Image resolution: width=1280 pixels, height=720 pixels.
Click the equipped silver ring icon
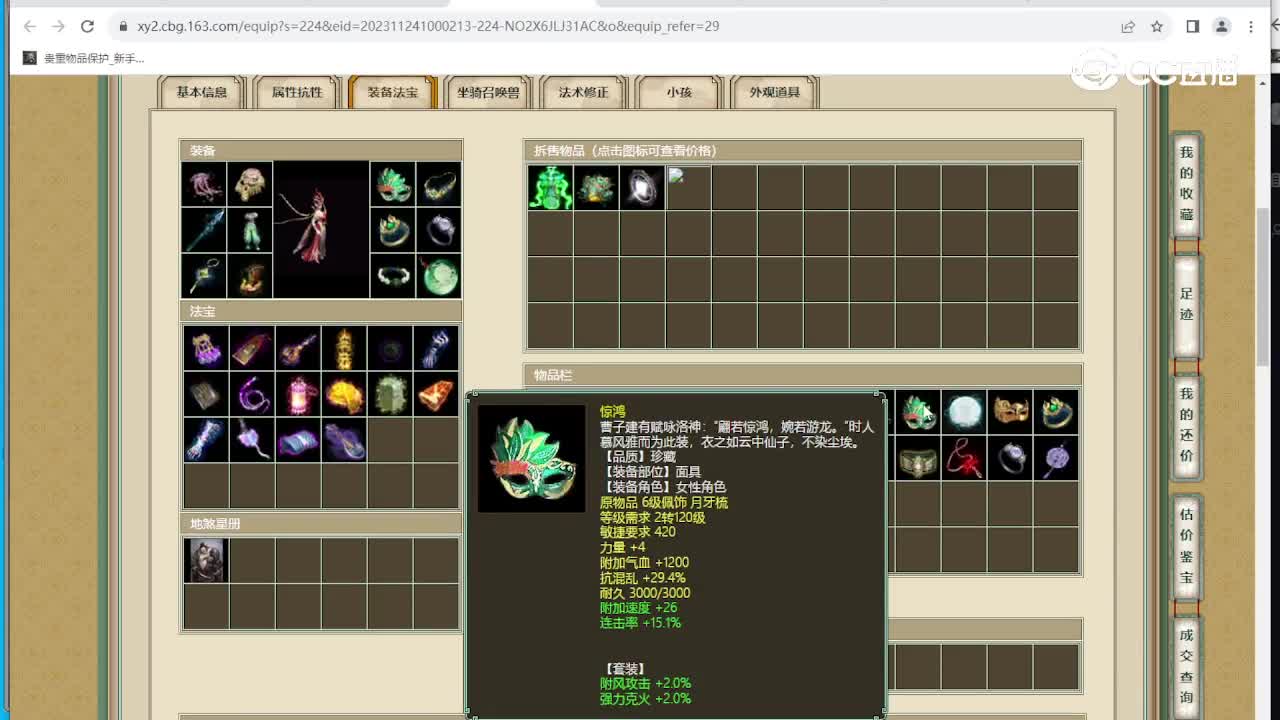click(439, 230)
